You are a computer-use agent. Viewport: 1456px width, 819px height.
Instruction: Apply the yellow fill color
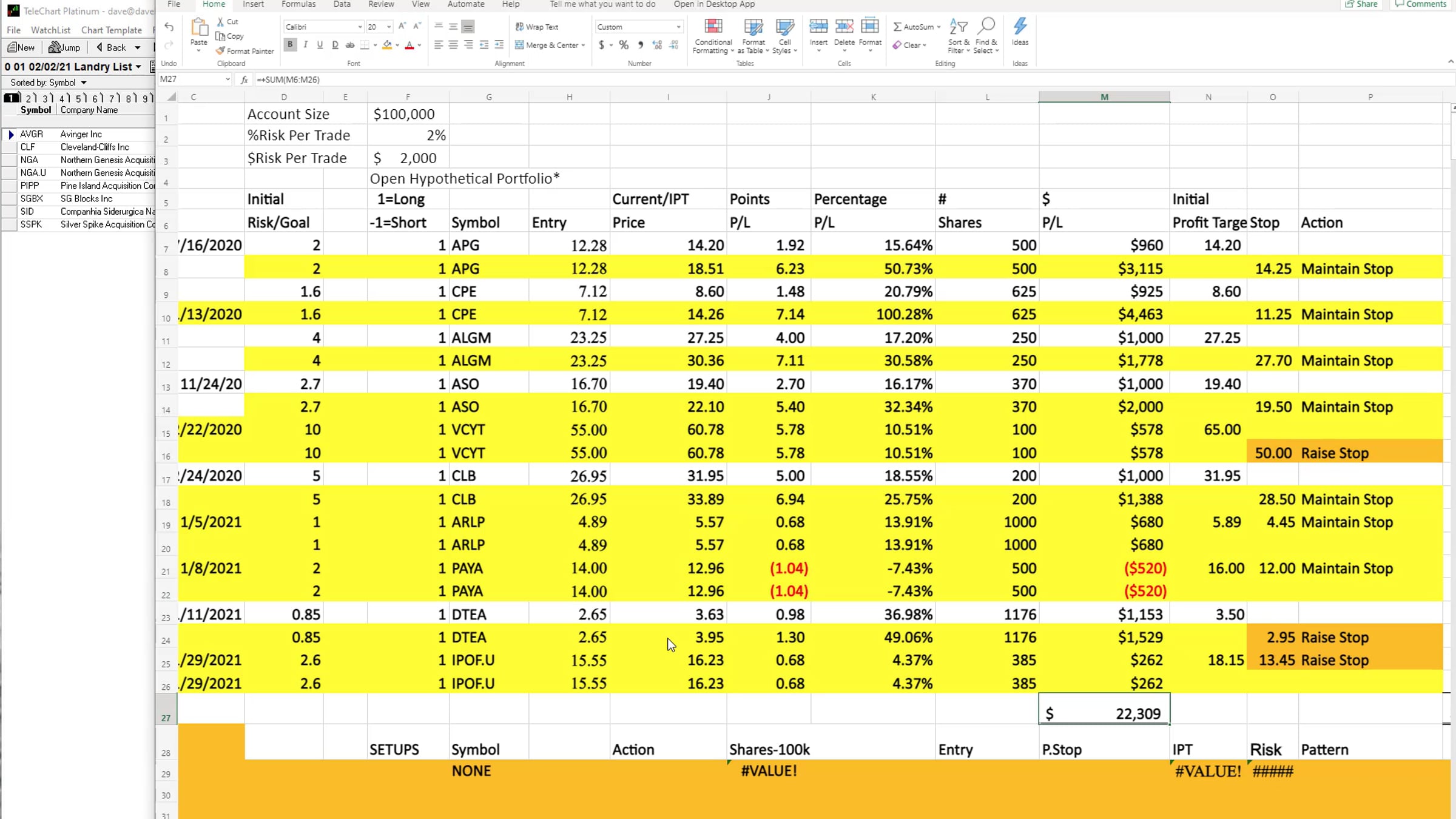point(387,45)
